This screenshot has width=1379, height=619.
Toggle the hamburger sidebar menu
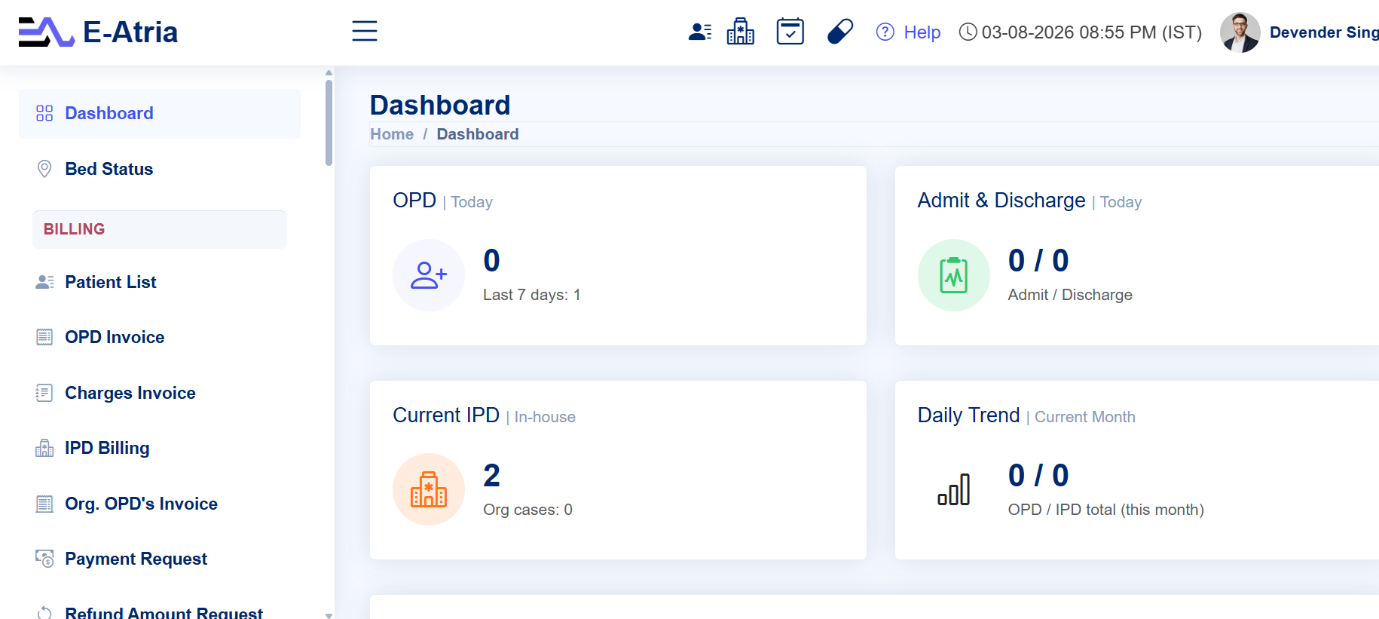tap(365, 32)
